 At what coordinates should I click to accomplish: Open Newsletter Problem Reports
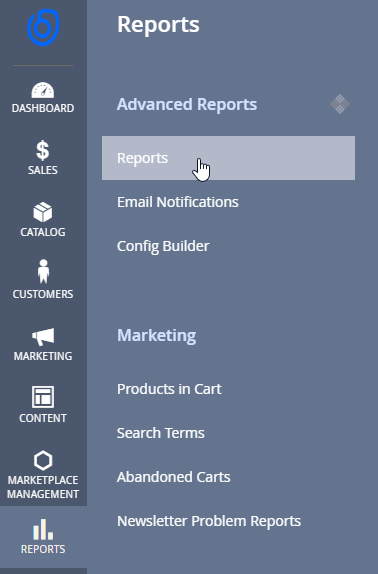point(209,521)
